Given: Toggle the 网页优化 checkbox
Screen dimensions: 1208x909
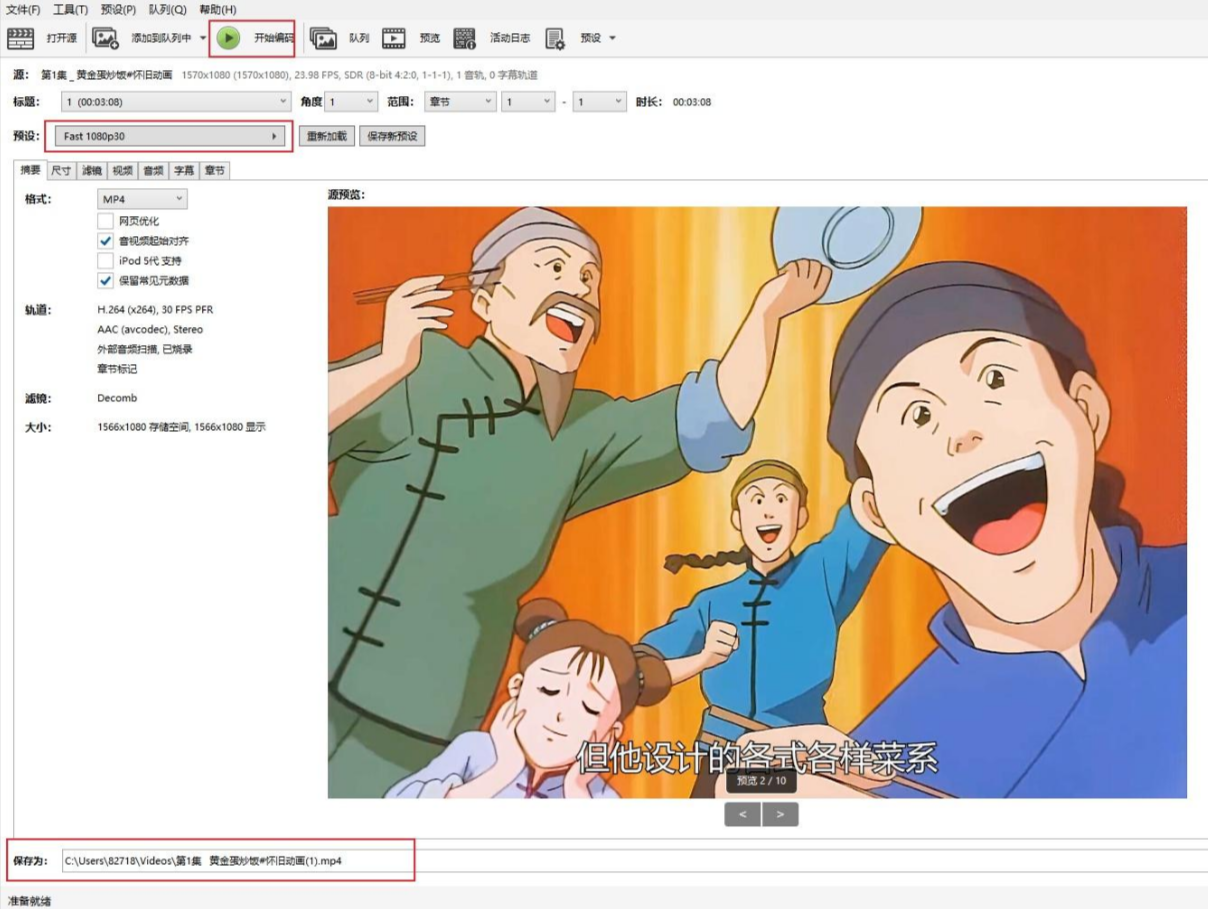Looking at the screenshot, I should (x=105, y=221).
